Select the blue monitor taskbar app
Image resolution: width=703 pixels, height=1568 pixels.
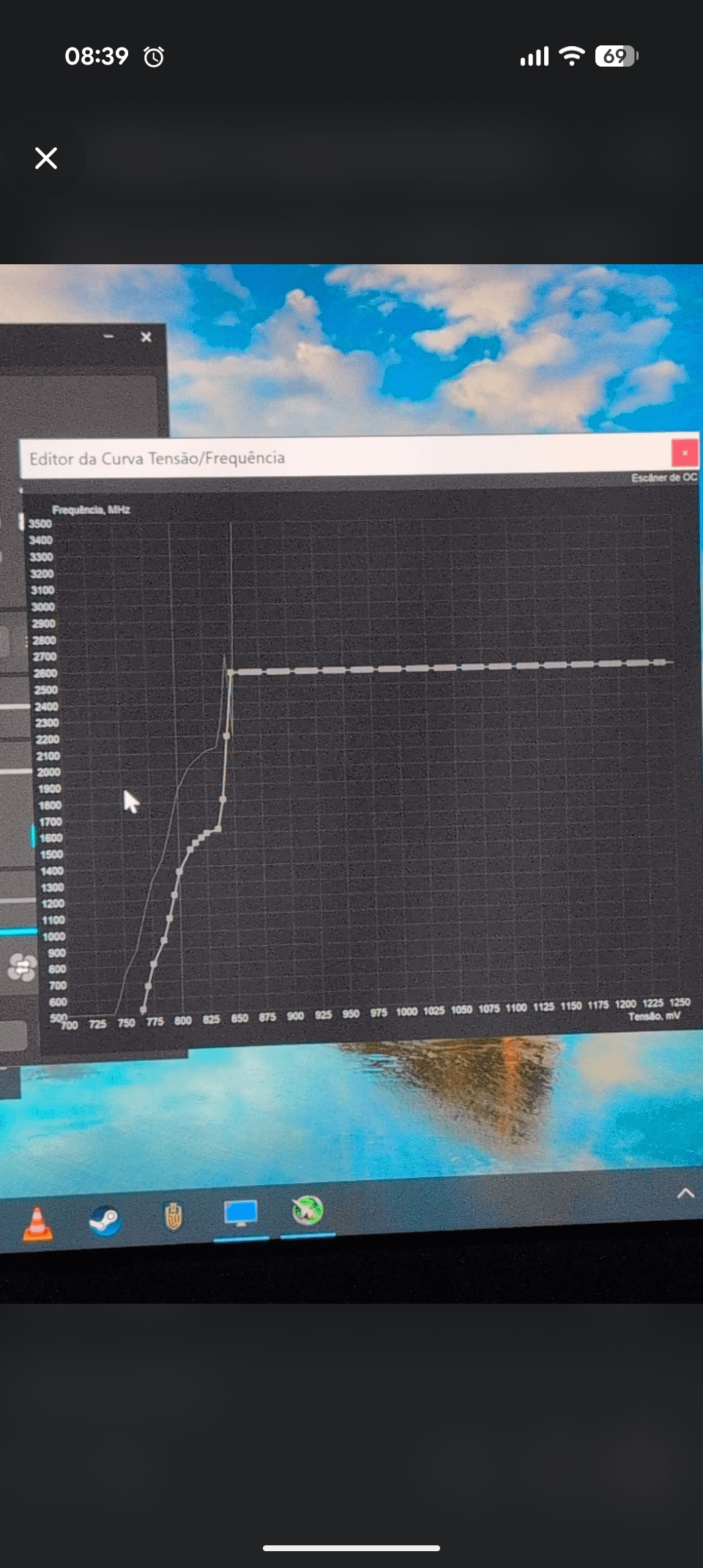click(x=241, y=1213)
